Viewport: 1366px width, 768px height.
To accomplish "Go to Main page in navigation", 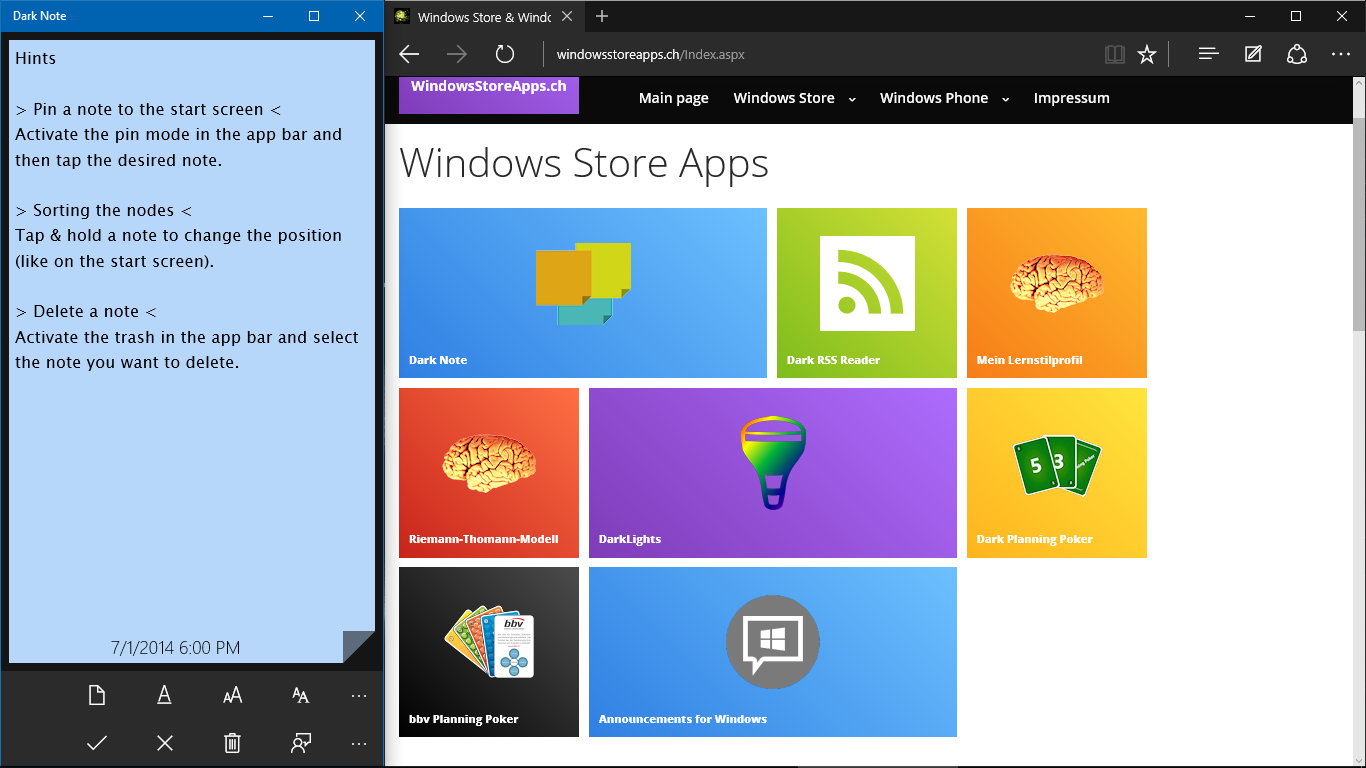I will click(673, 98).
